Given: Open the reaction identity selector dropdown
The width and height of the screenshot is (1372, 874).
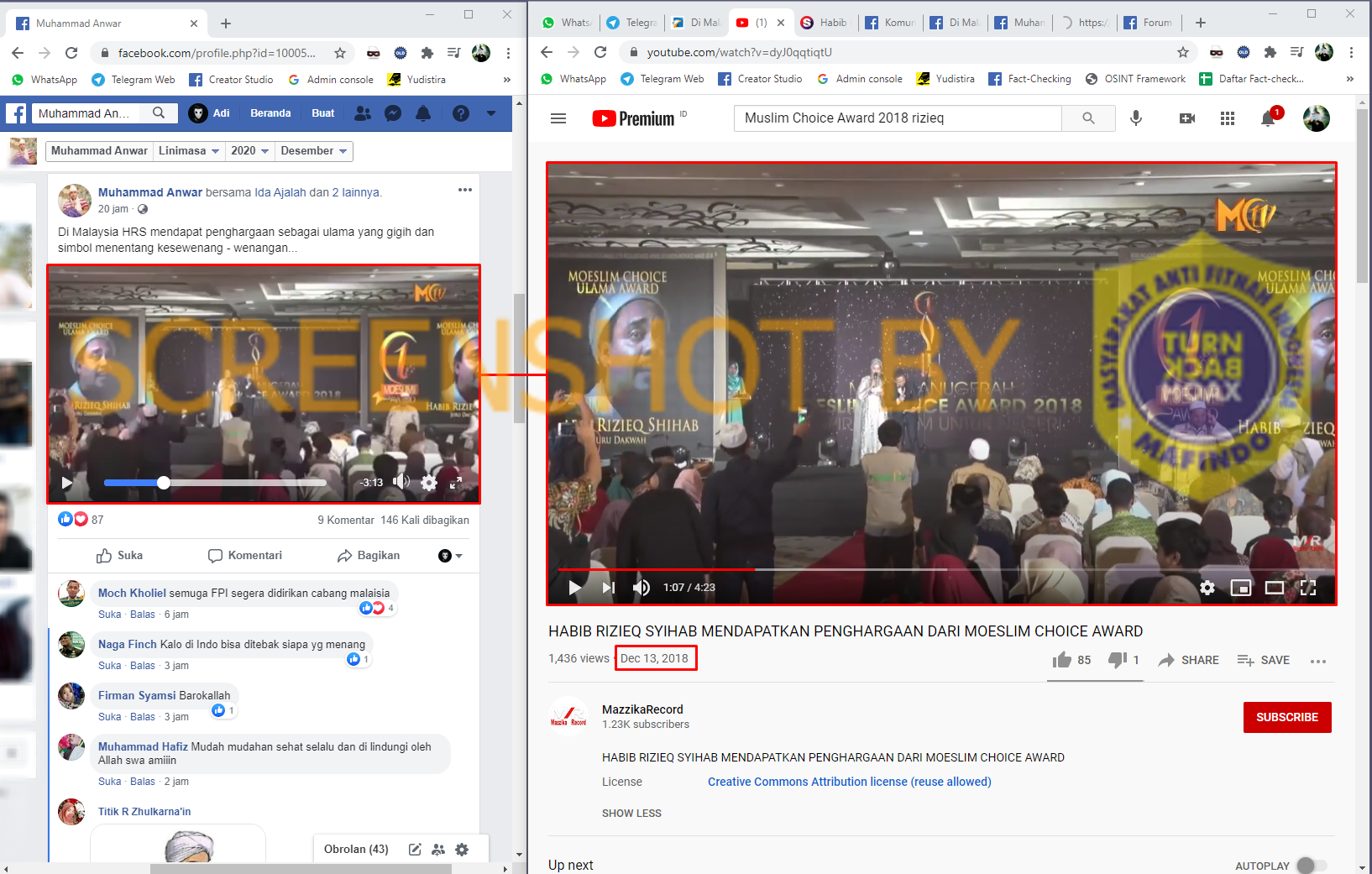Looking at the screenshot, I should tap(451, 556).
